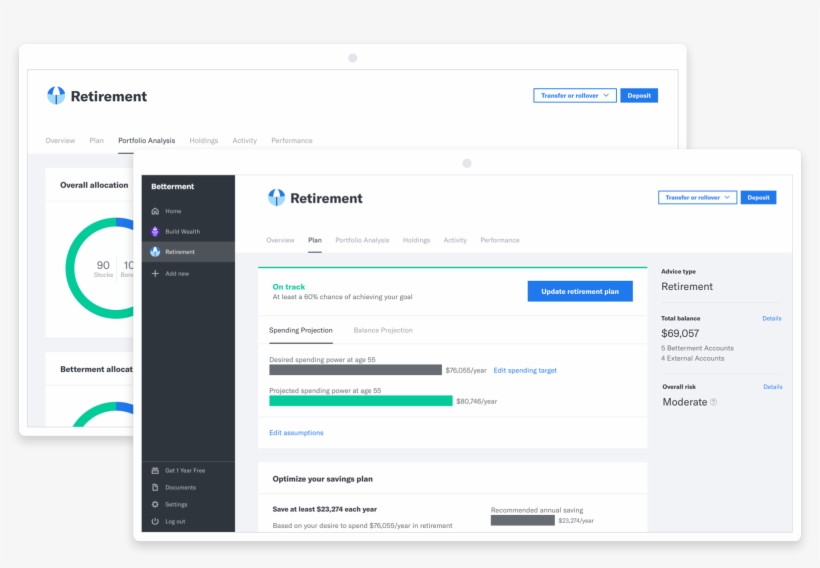The height and width of the screenshot is (568, 820).
Task: Click the Betterment brand name in sidebar
Action: click(173, 186)
